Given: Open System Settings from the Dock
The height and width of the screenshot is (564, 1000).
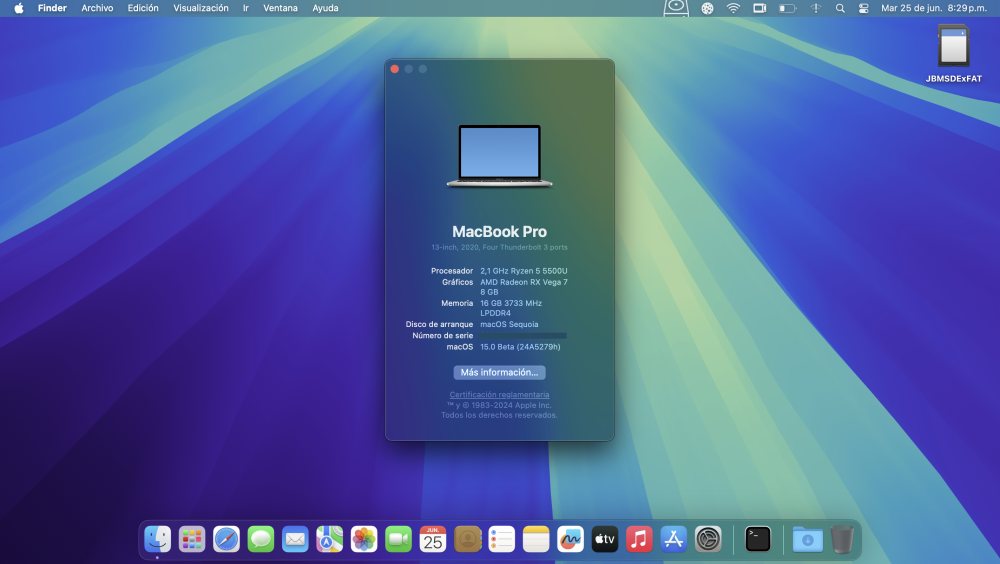Looking at the screenshot, I should (x=709, y=539).
